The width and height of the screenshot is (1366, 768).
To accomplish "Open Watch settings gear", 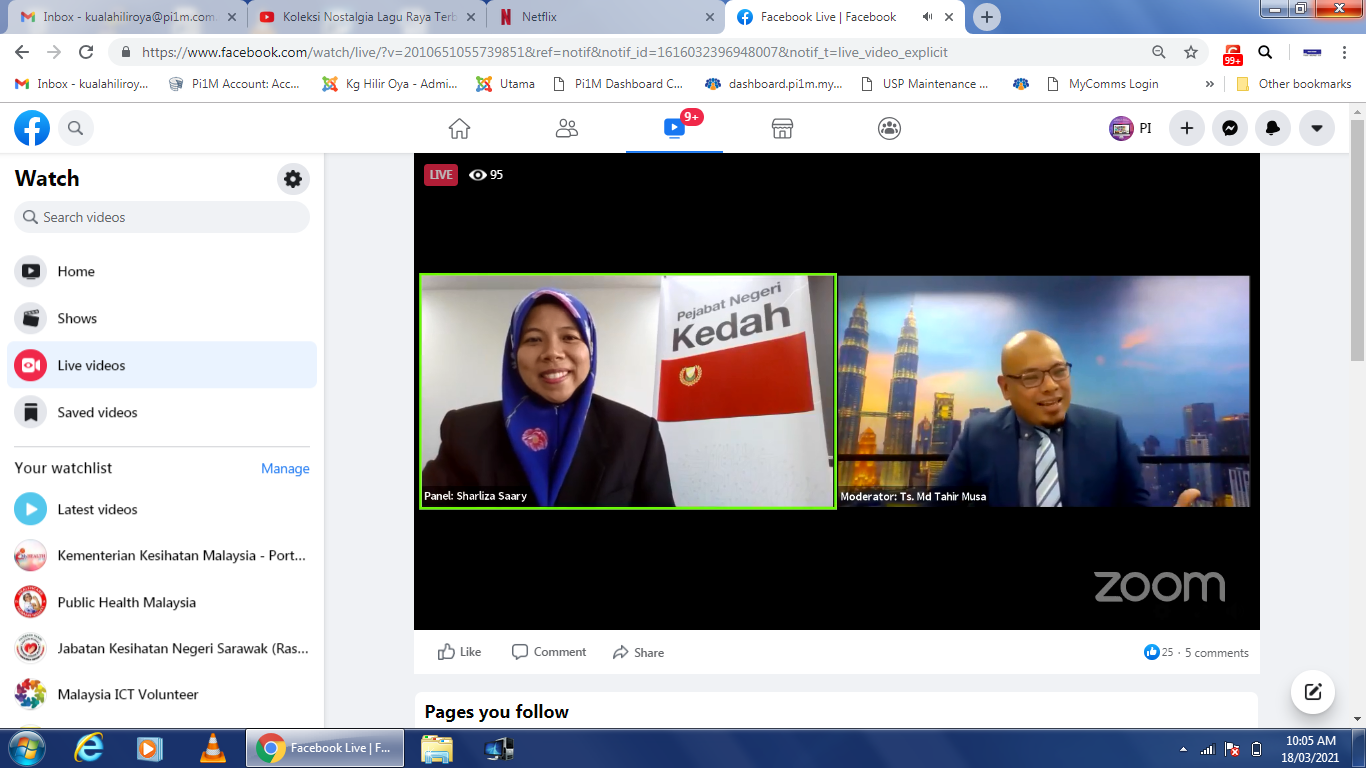I will point(293,179).
